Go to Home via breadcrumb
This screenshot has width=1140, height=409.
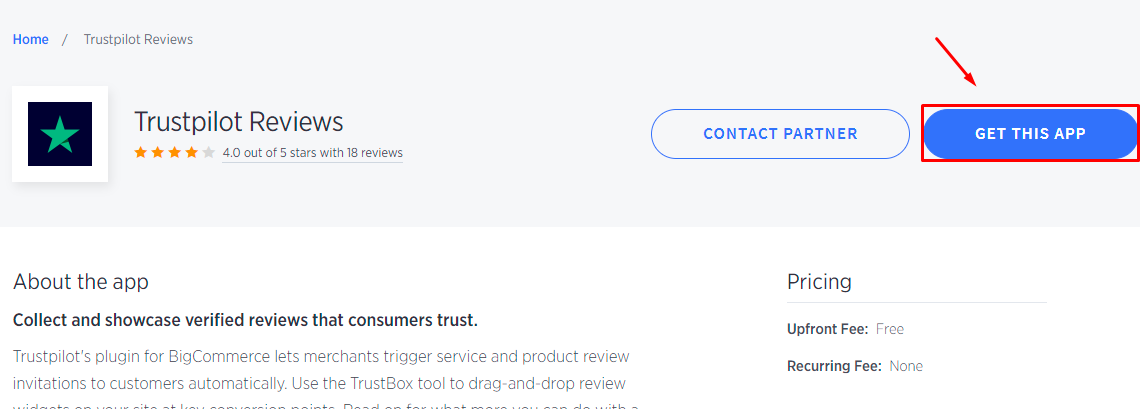[30, 39]
